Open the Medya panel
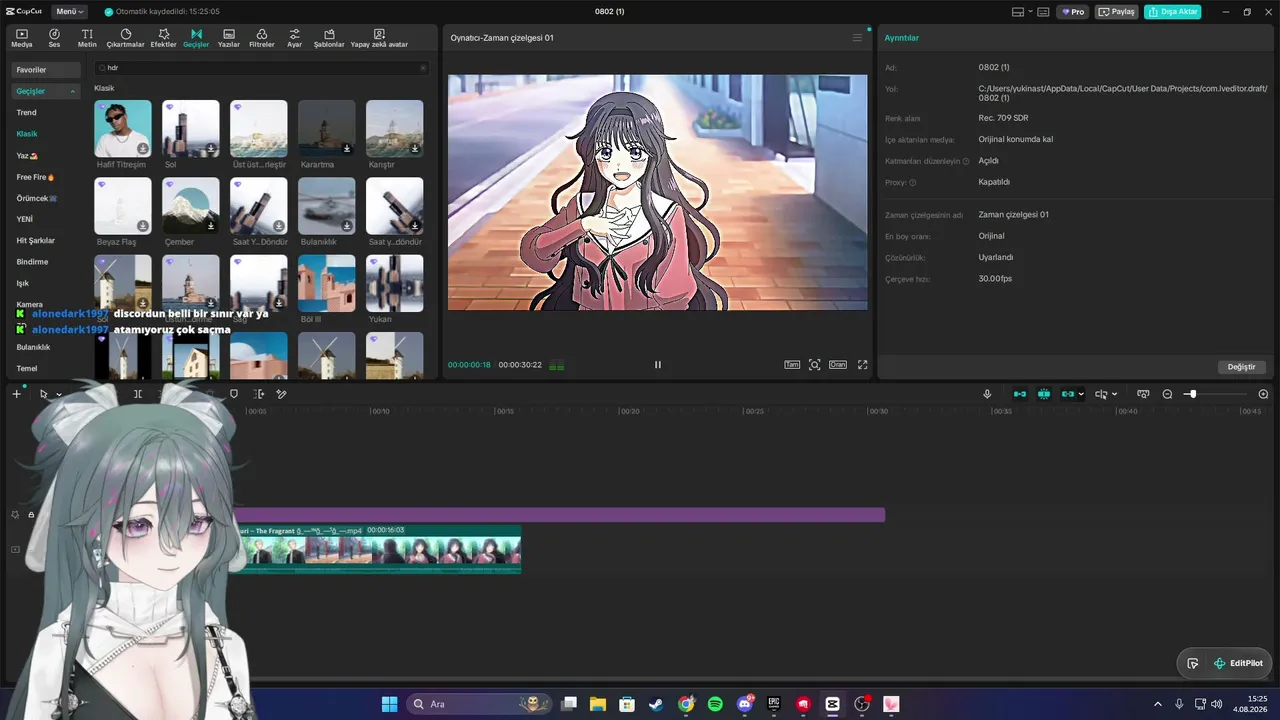 pos(22,38)
